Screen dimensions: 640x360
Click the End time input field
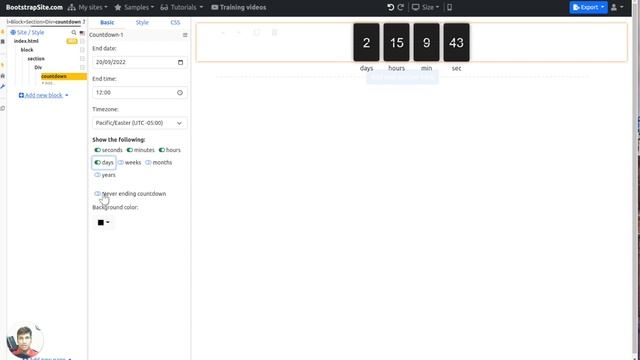[x=140, y=93]
